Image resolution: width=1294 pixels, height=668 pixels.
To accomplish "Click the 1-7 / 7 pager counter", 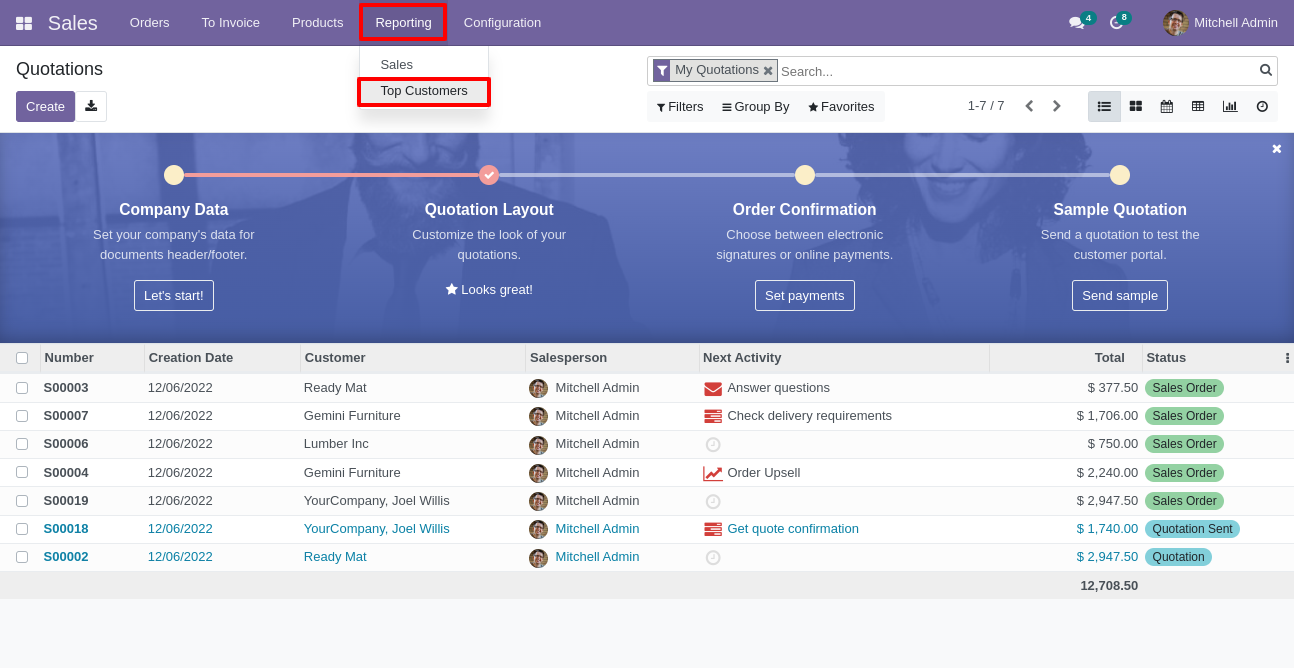I will click(x=986, y=106).
